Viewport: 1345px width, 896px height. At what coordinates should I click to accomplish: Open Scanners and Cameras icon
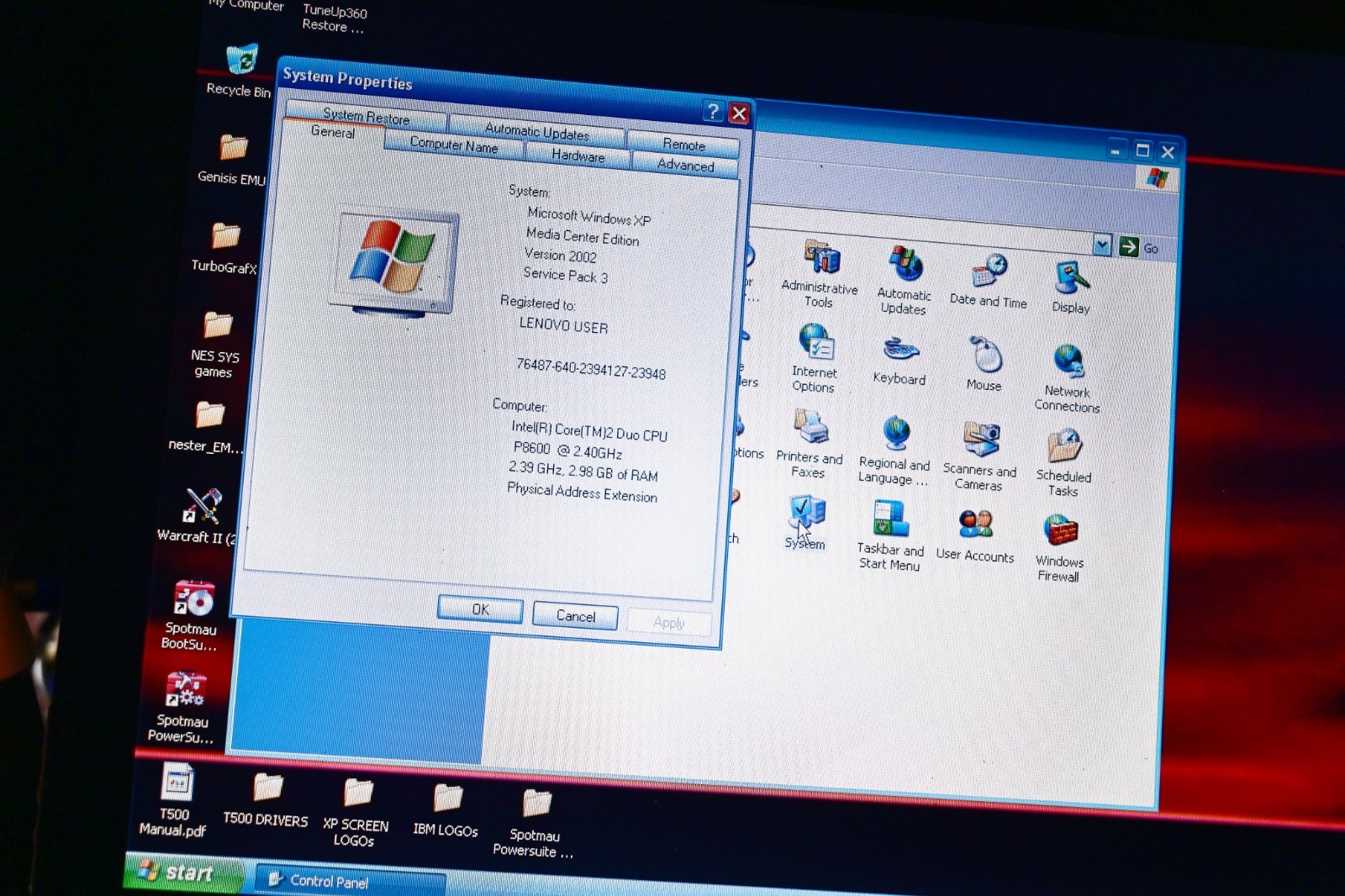(980, 456)
